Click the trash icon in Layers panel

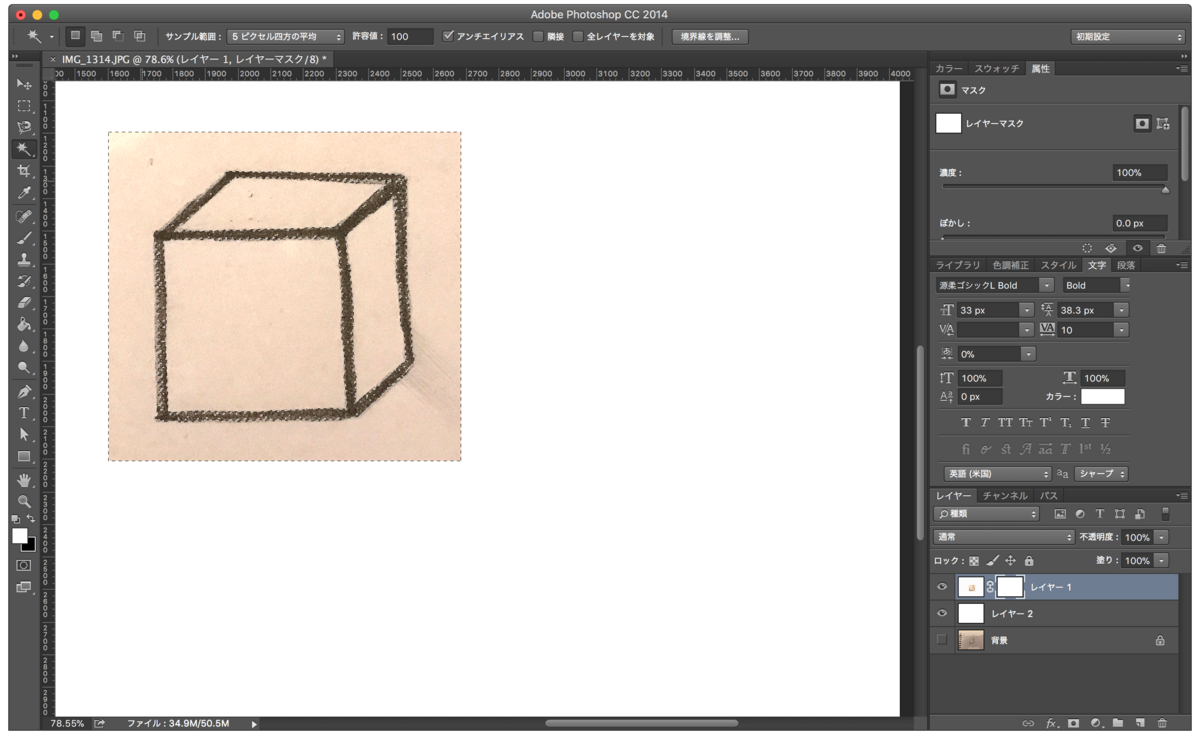pyautogui.click(x=1161, y=722)
